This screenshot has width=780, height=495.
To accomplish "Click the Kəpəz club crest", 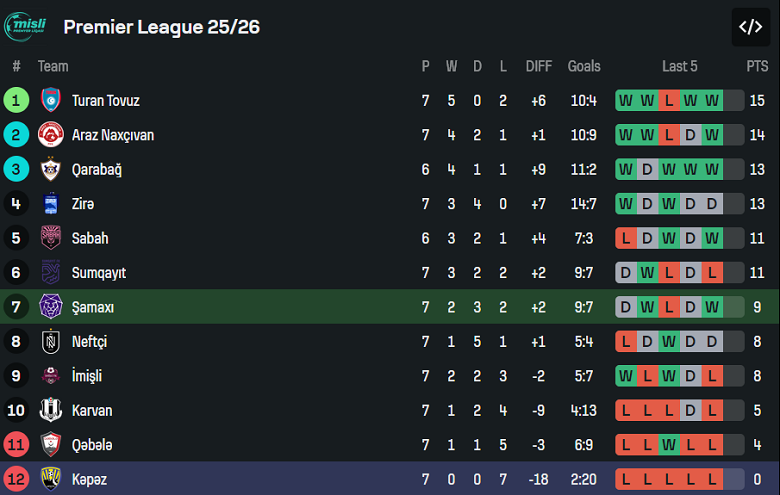I will tap(51, 479).
